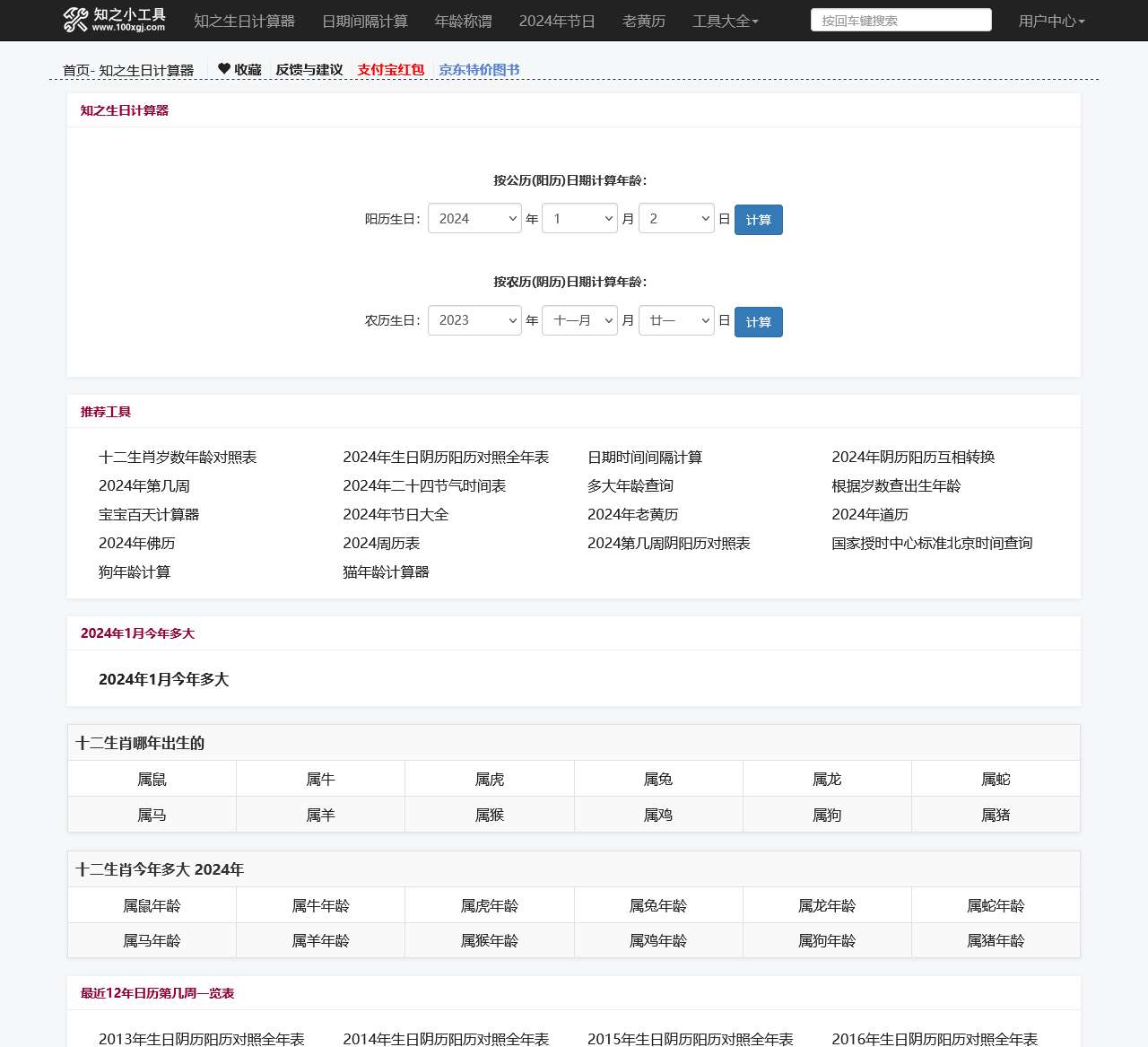Open the 2024年道历 link
Image resolution: width=1148 pixels, height=1047 pixels.
coord(870,514)
